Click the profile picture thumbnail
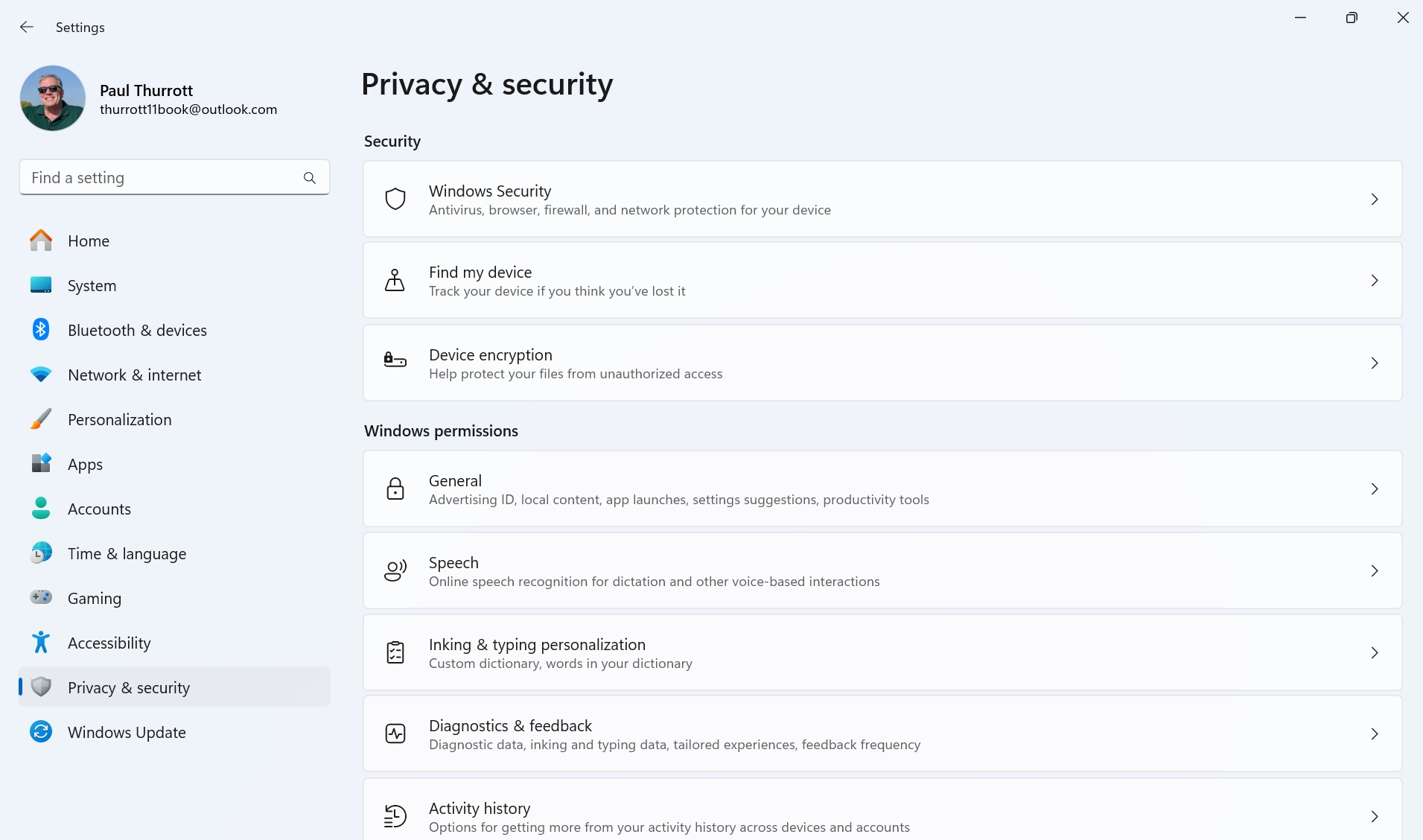 53,98
